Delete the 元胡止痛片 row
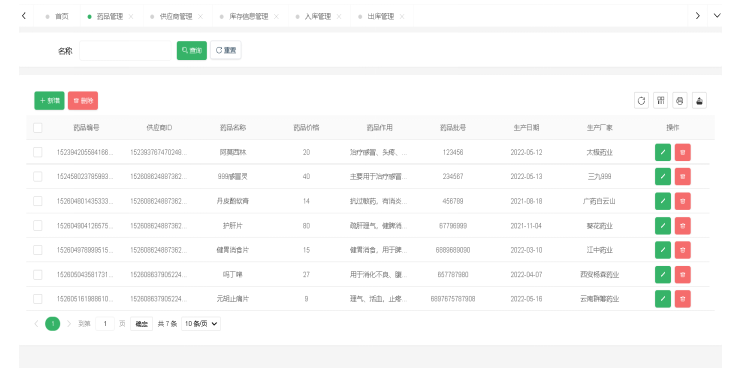Viewport: 740px width, 373px height. point(682,299)
